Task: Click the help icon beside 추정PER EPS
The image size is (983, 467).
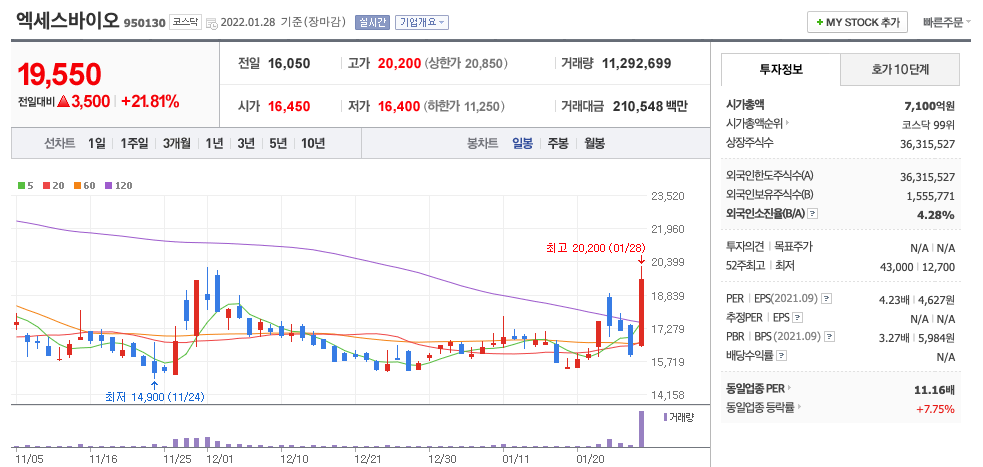Action: coord(797,318)
